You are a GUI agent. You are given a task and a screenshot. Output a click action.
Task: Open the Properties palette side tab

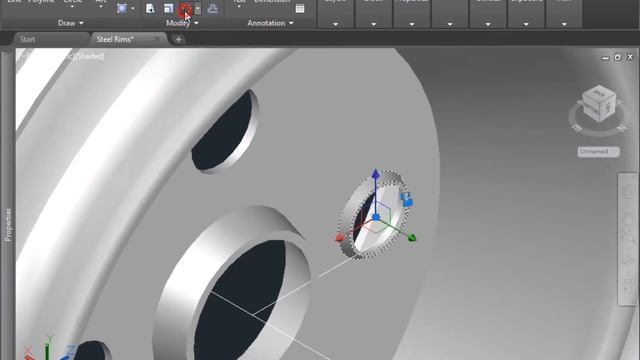click(8, 224)
